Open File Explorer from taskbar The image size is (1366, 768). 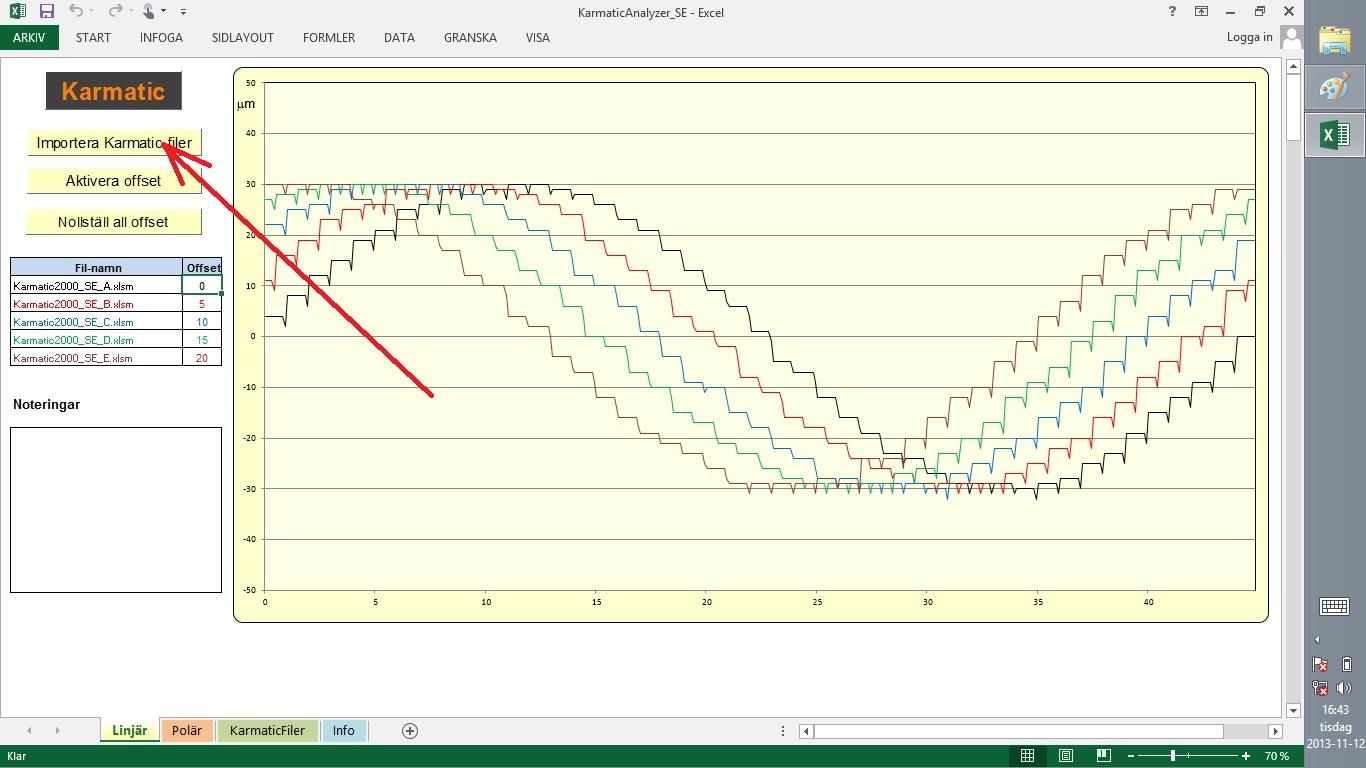coord(1335,41)
